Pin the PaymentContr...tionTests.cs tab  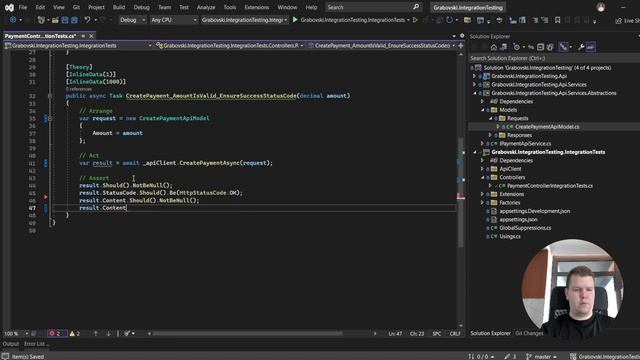pyautogui.click(x=83, y=36)
